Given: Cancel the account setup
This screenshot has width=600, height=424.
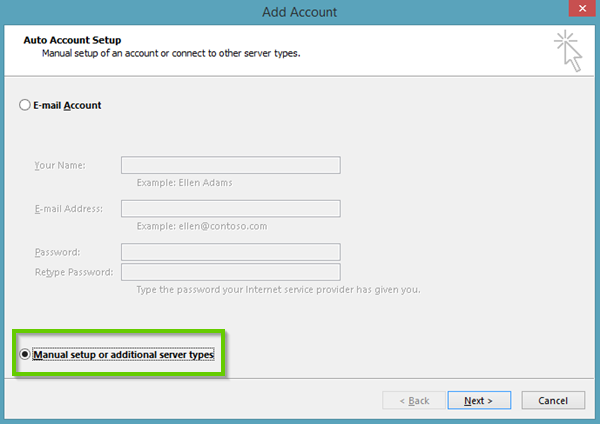Looking at the screenshot, I should 553,400.
